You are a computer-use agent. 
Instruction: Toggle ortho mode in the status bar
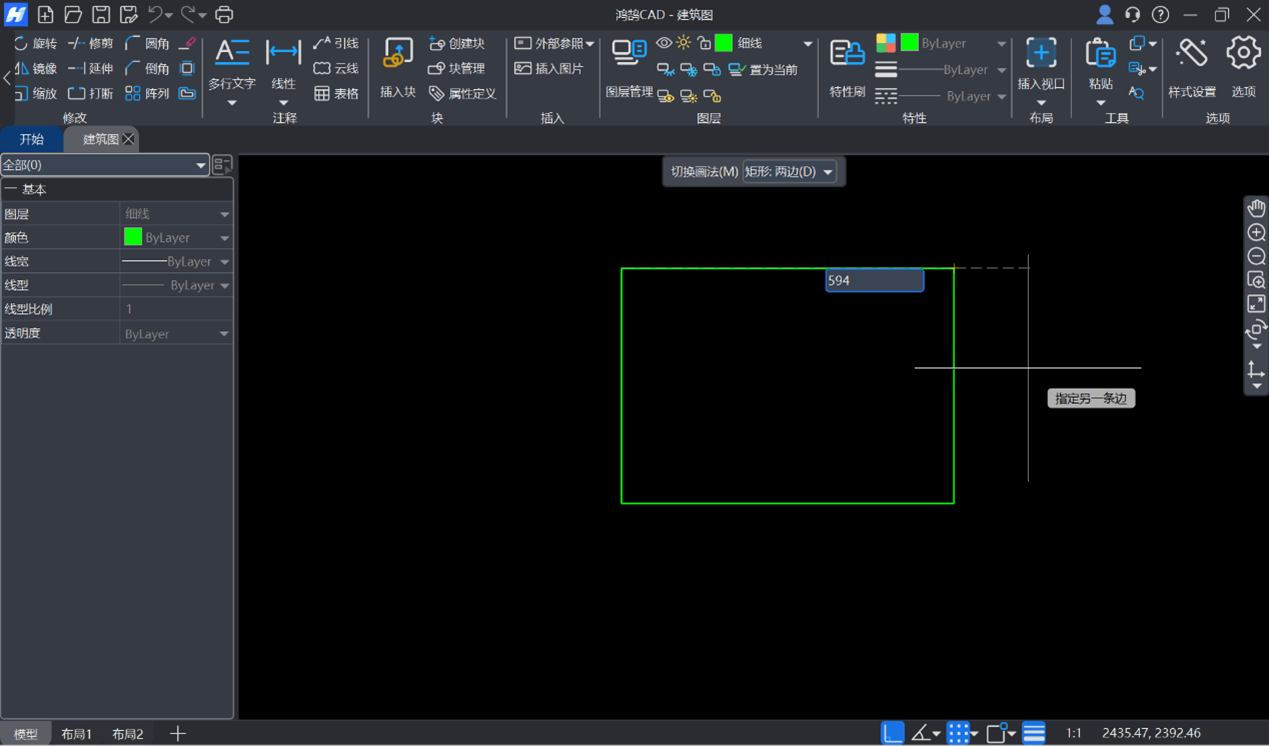point(892,733)
